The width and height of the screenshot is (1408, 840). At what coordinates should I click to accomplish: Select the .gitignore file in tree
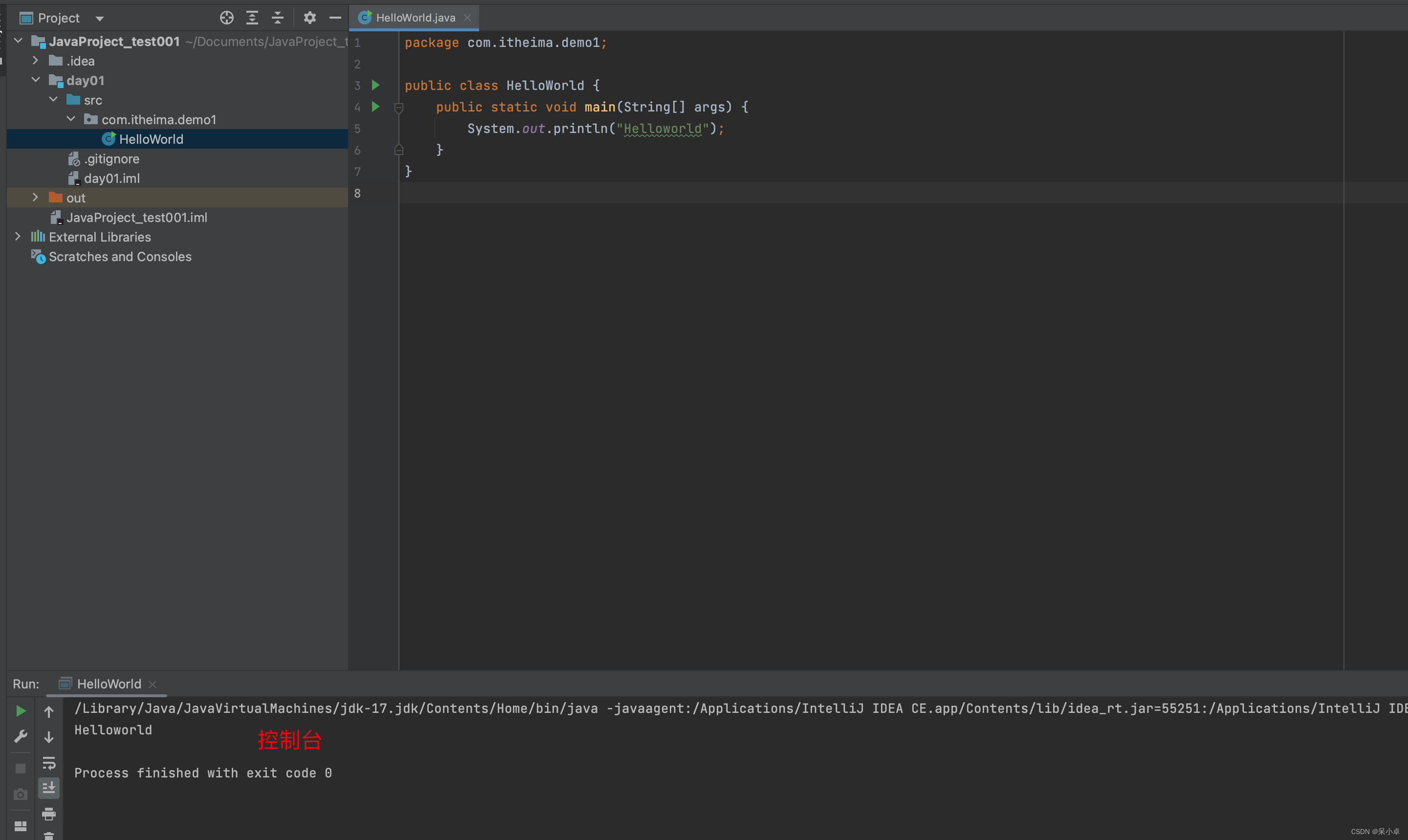point(111,159)
